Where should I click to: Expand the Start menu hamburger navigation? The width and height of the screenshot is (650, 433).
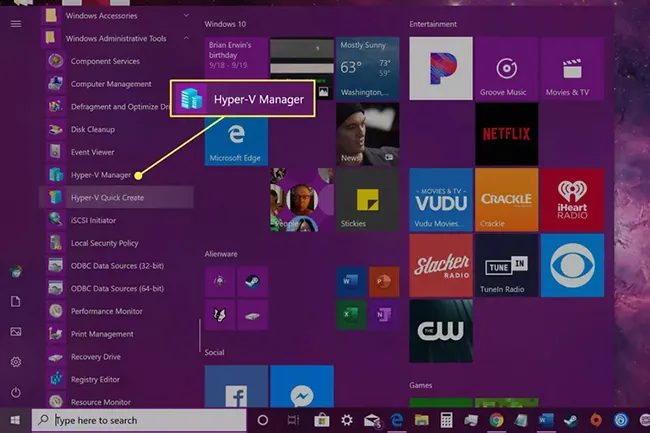(x=16, y=24)
